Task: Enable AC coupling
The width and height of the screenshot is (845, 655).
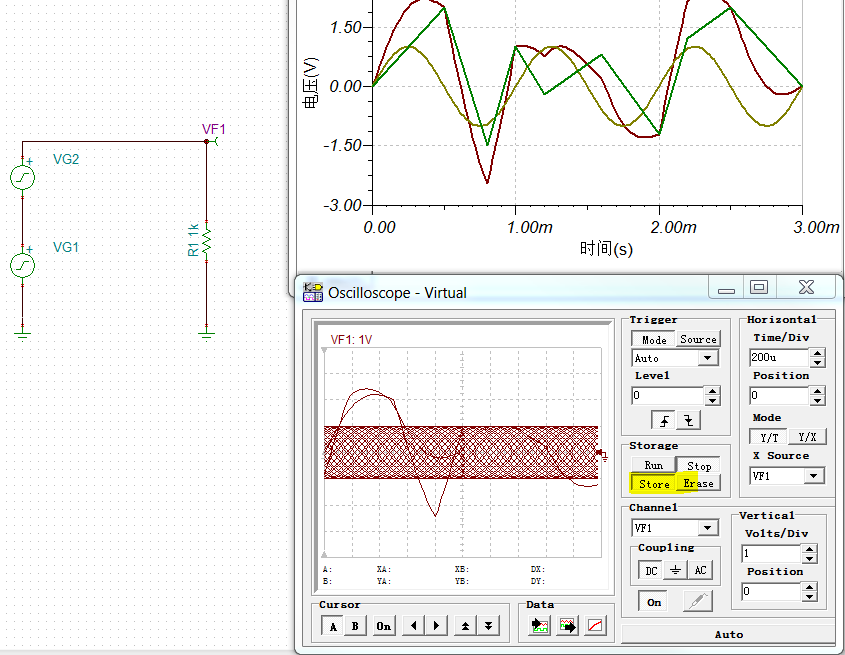Action: (700, 570)
